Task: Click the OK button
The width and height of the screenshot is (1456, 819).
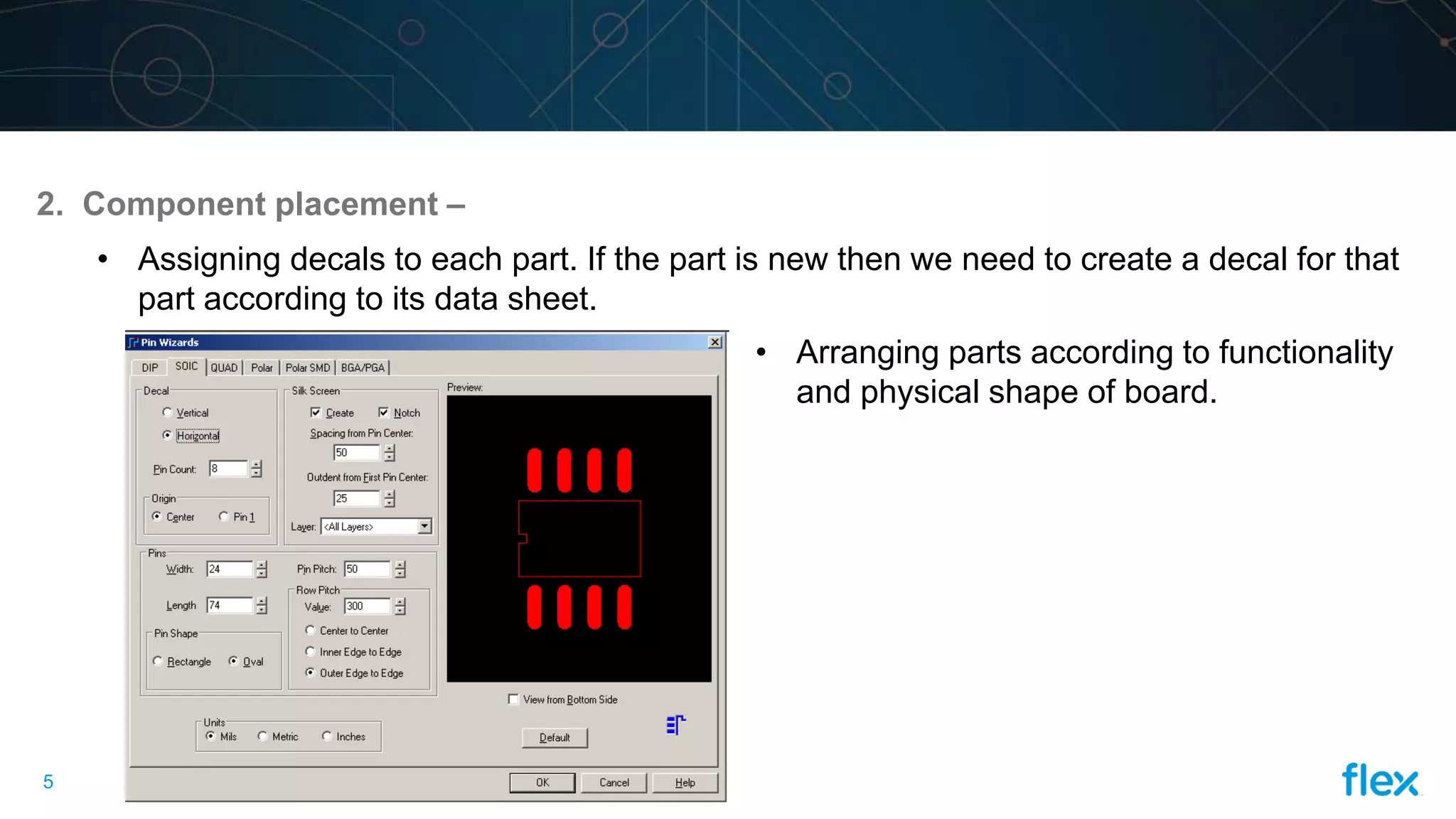Action: pyautogui.click(x=542, y=783)
